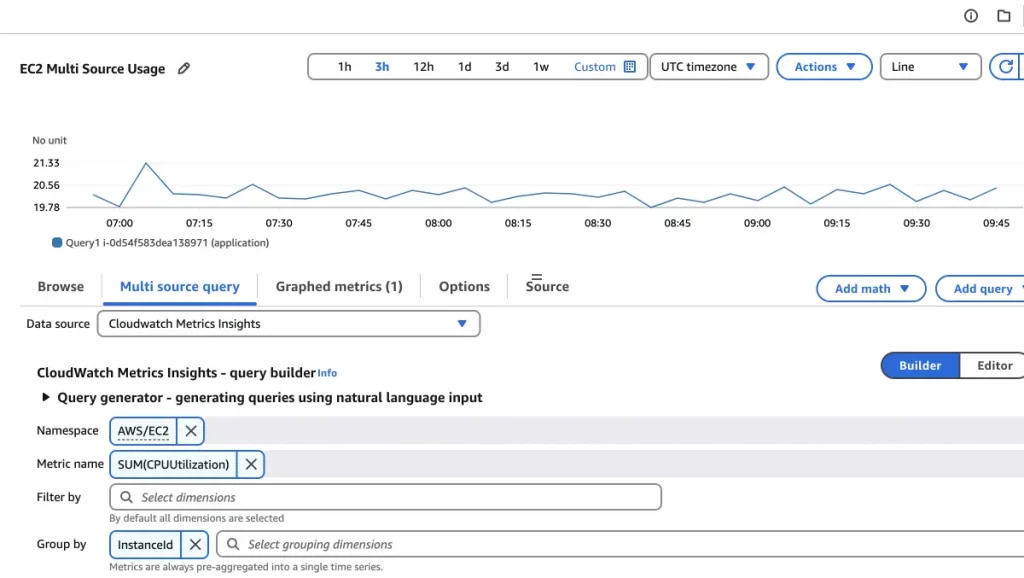The image size is (1024, 578).
Task: Click the refresh graph icon
Action: click(x=1005, y=67)
